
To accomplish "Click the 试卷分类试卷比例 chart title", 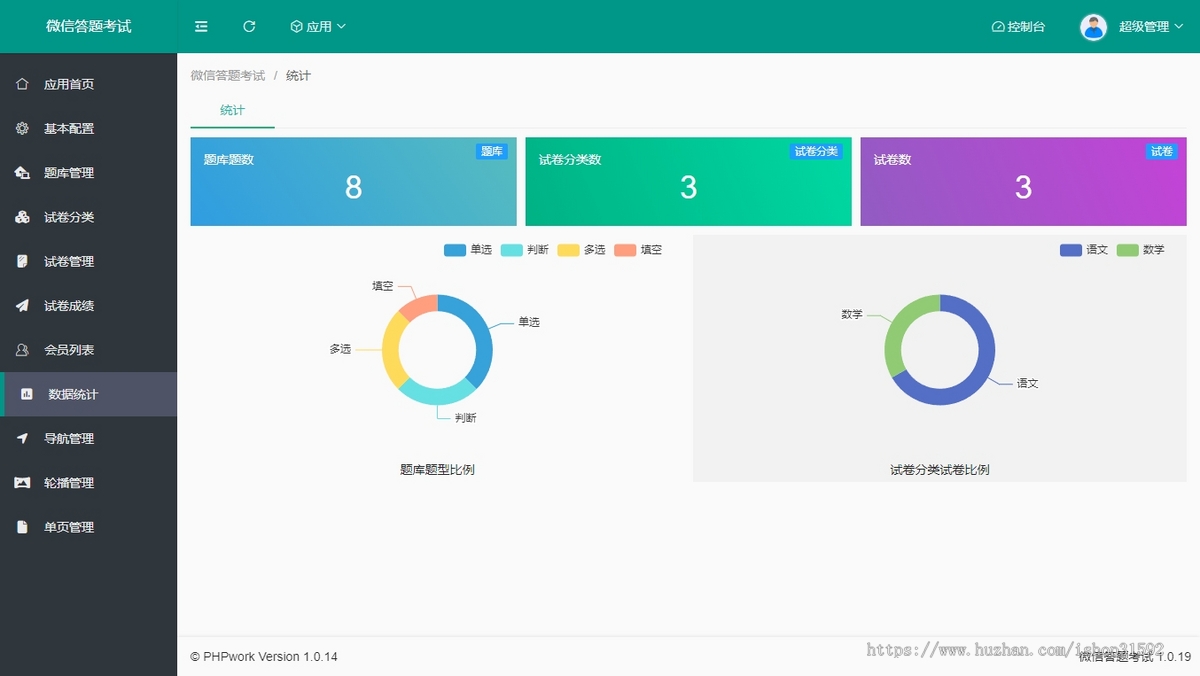I will tap(940, 469).
